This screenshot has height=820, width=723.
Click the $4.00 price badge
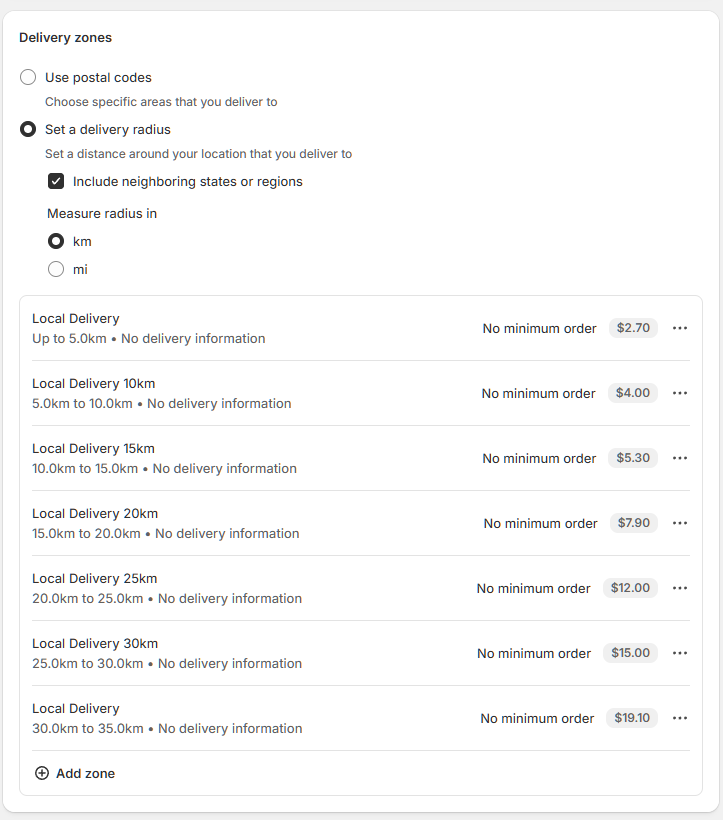pos(633,393)
